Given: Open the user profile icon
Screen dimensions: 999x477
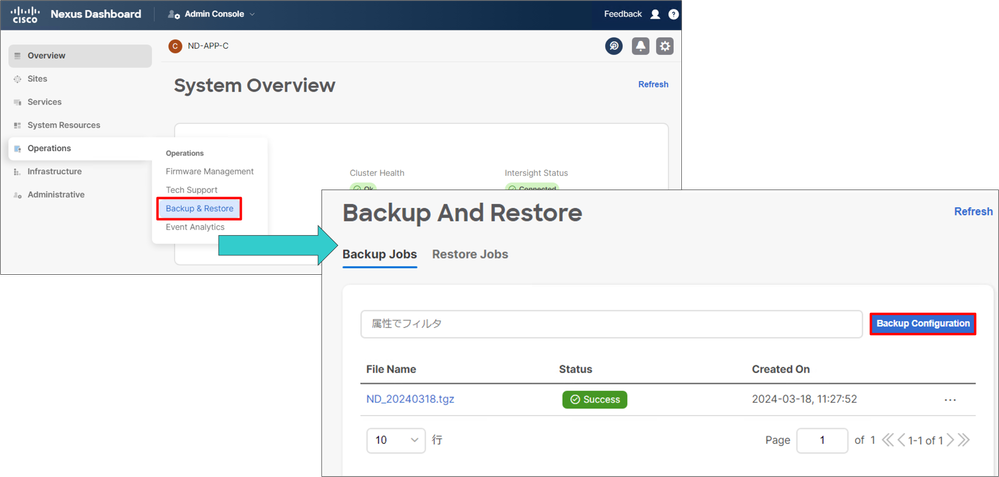Looking at the screenshot, I should [655, 14].
